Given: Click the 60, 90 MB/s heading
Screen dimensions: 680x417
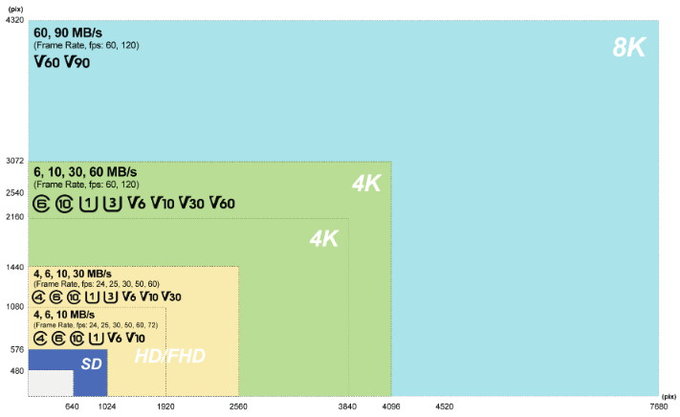Looking at the screenshot, I should 68,33.
